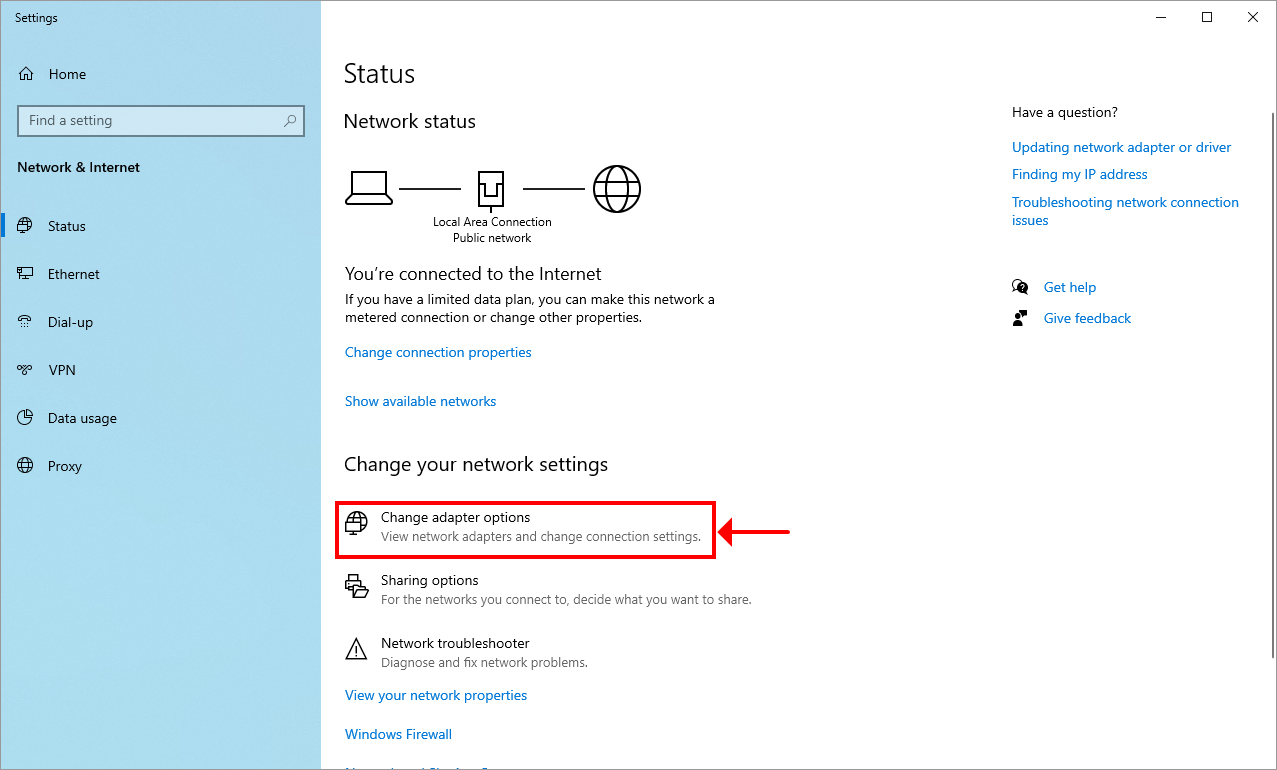Viewport: 1277px width, 770px height.
Task: Click the Dial-up icon in sidebar
Action: (26, 322)
